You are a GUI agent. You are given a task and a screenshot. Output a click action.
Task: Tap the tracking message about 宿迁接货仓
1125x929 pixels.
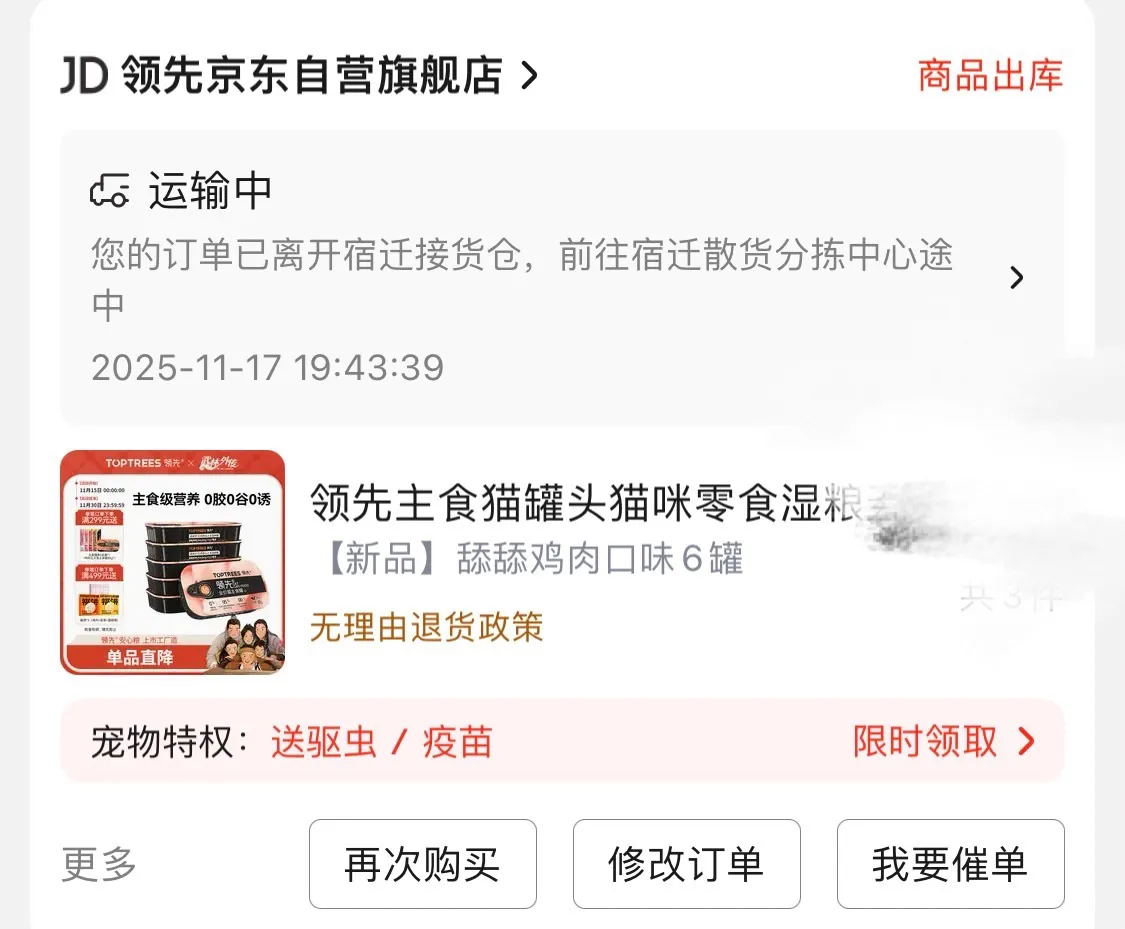point(522,279)
